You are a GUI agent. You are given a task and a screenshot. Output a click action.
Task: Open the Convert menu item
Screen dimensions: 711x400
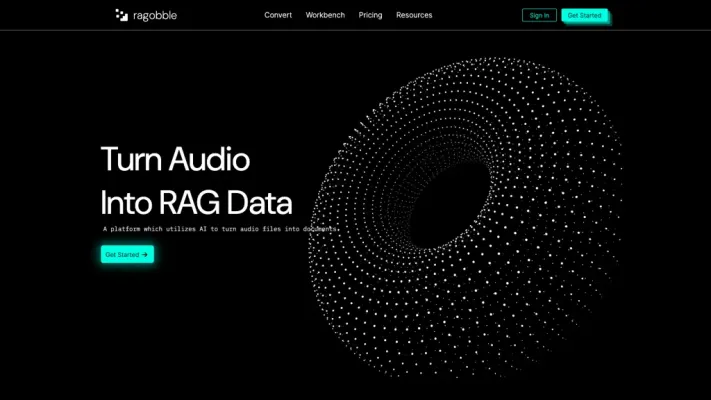click(278, 15)
